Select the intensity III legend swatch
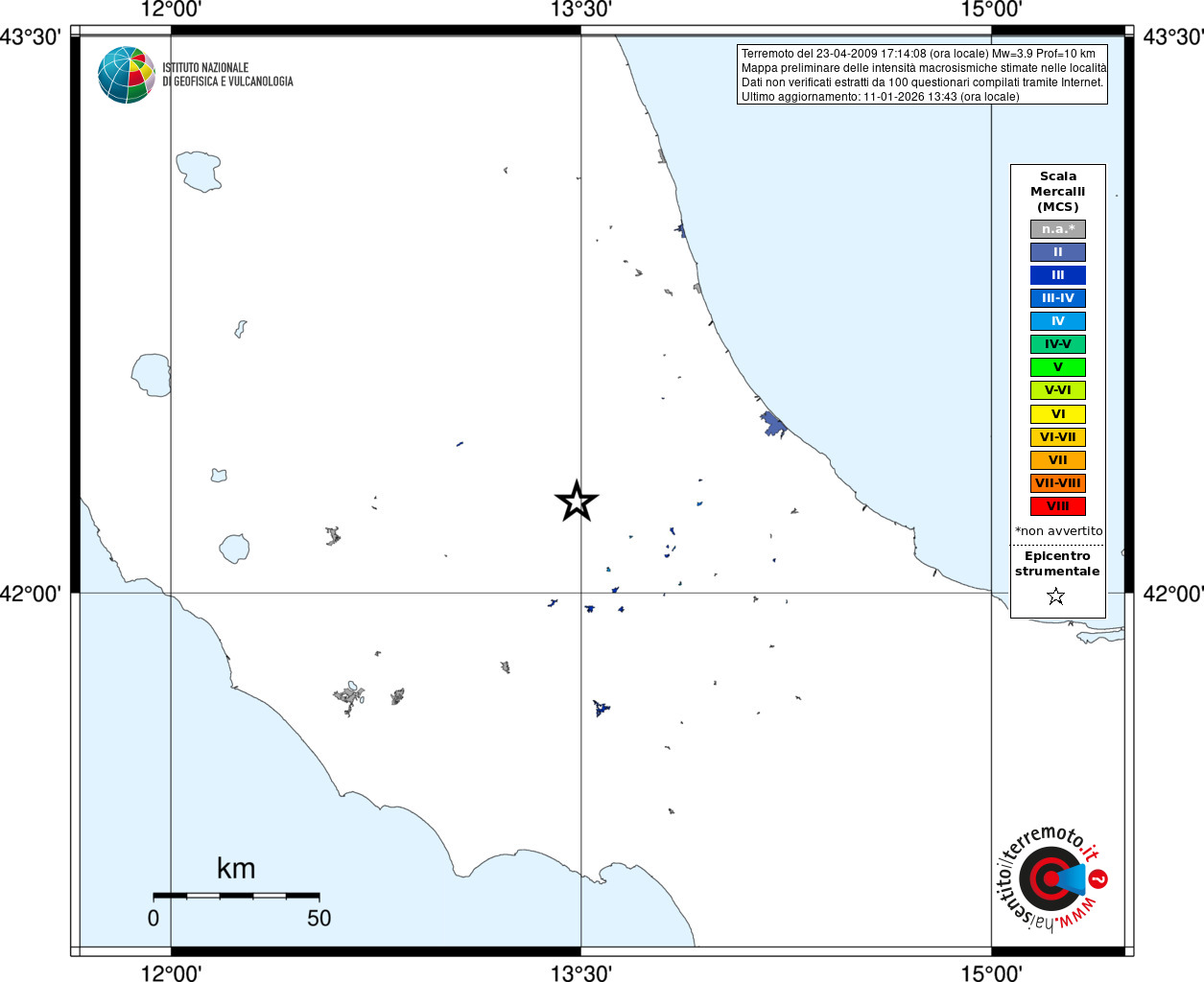Screen dimensions: 1204x982 1058,275
